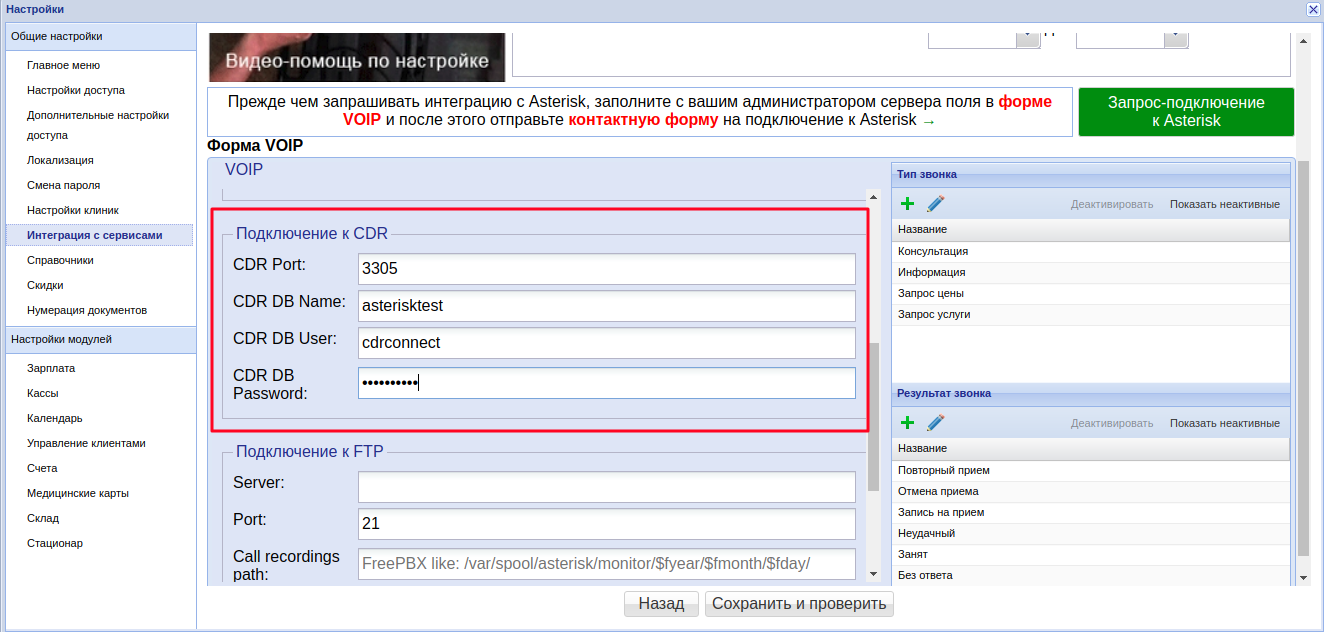The image size is (1324, 632).
Task: Open Стационар module settings
Action: [55, 543]
